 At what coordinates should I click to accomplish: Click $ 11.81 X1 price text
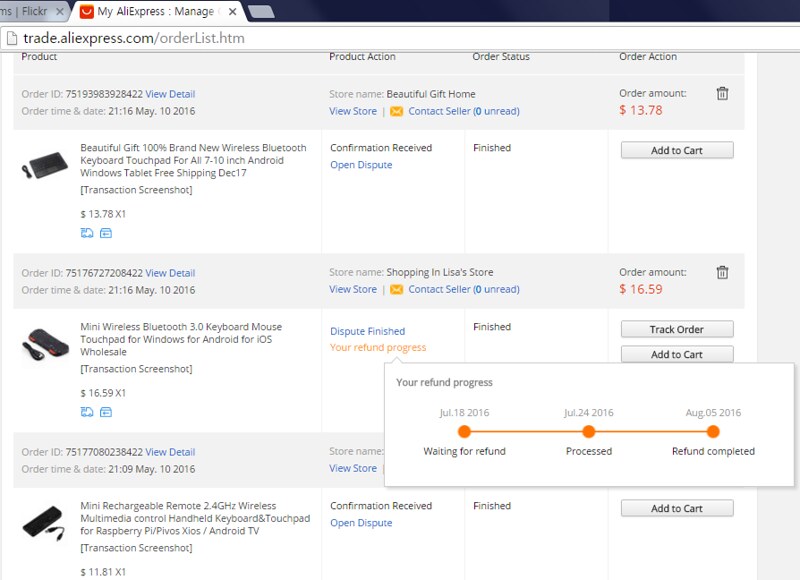coord(103,572)
